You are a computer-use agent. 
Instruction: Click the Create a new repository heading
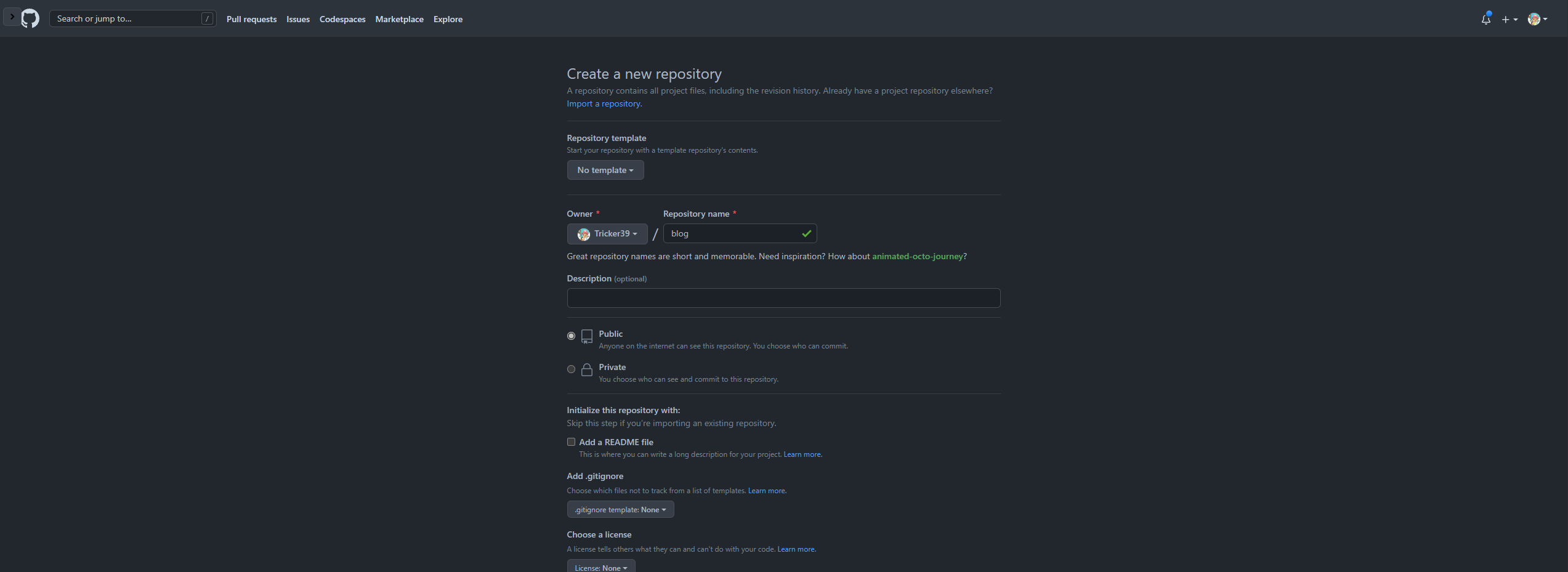pos(644,74)
